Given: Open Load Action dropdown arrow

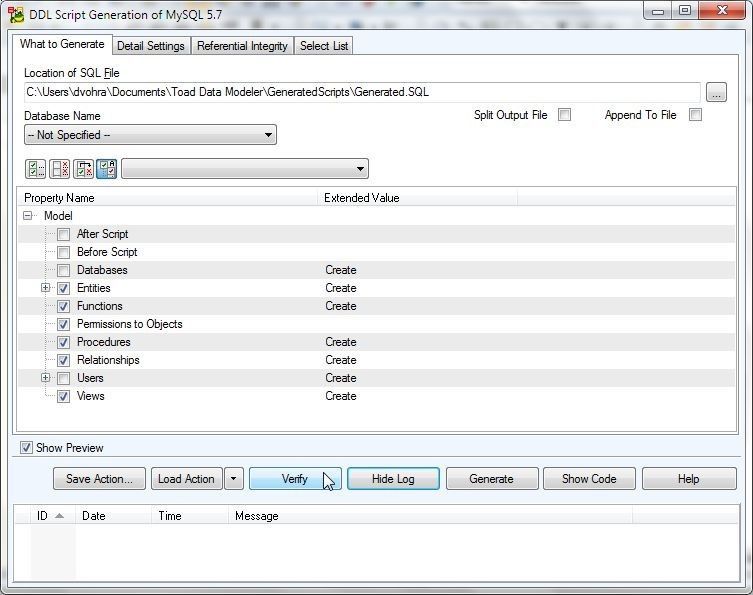Looking at the screenshot, I should point(234,478).
